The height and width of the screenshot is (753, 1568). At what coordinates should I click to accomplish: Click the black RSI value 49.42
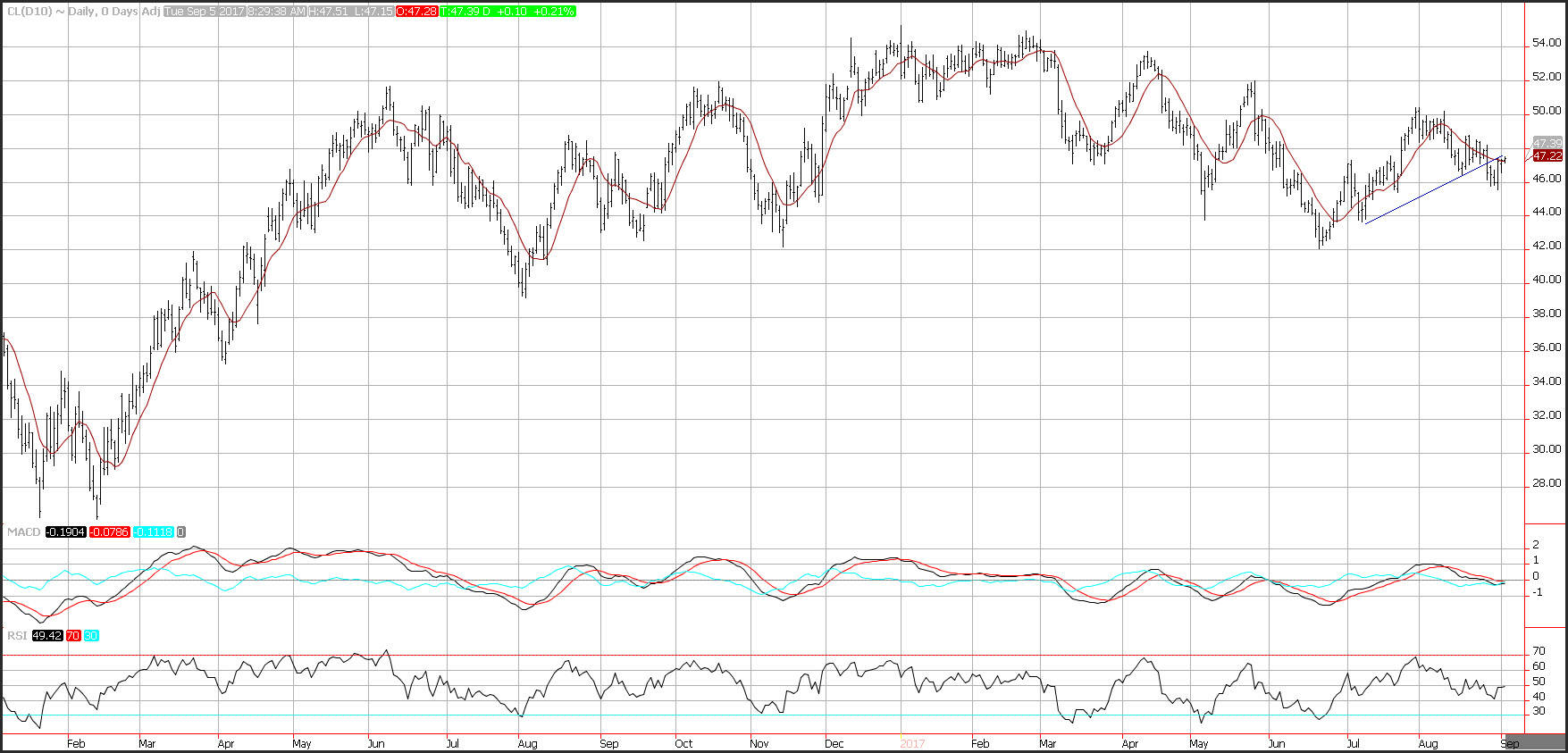[46, 636]
